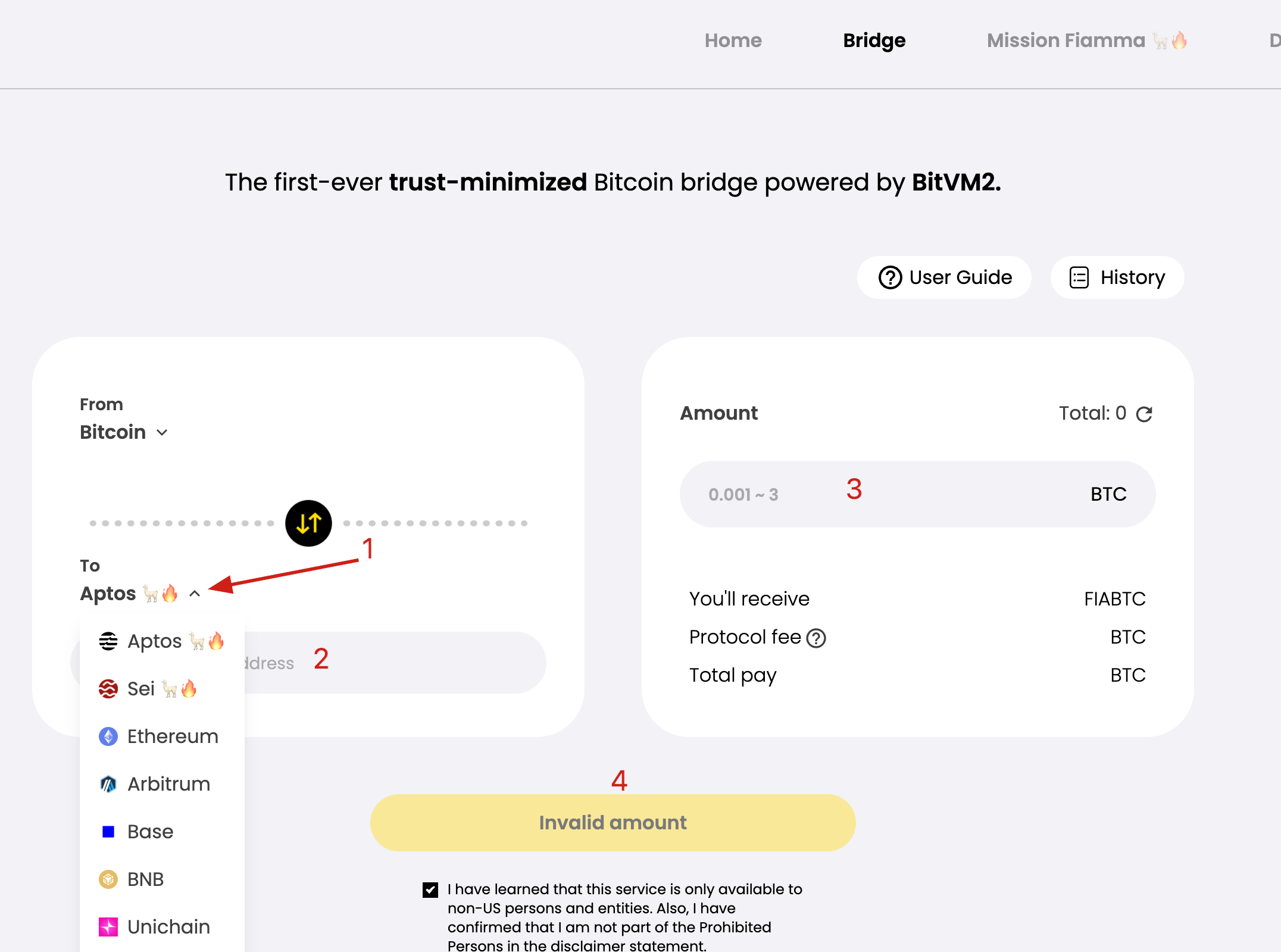Refresh the total balance icon
The height and width of the screenshot is (952, 1281).
[x=1144, y=414]
